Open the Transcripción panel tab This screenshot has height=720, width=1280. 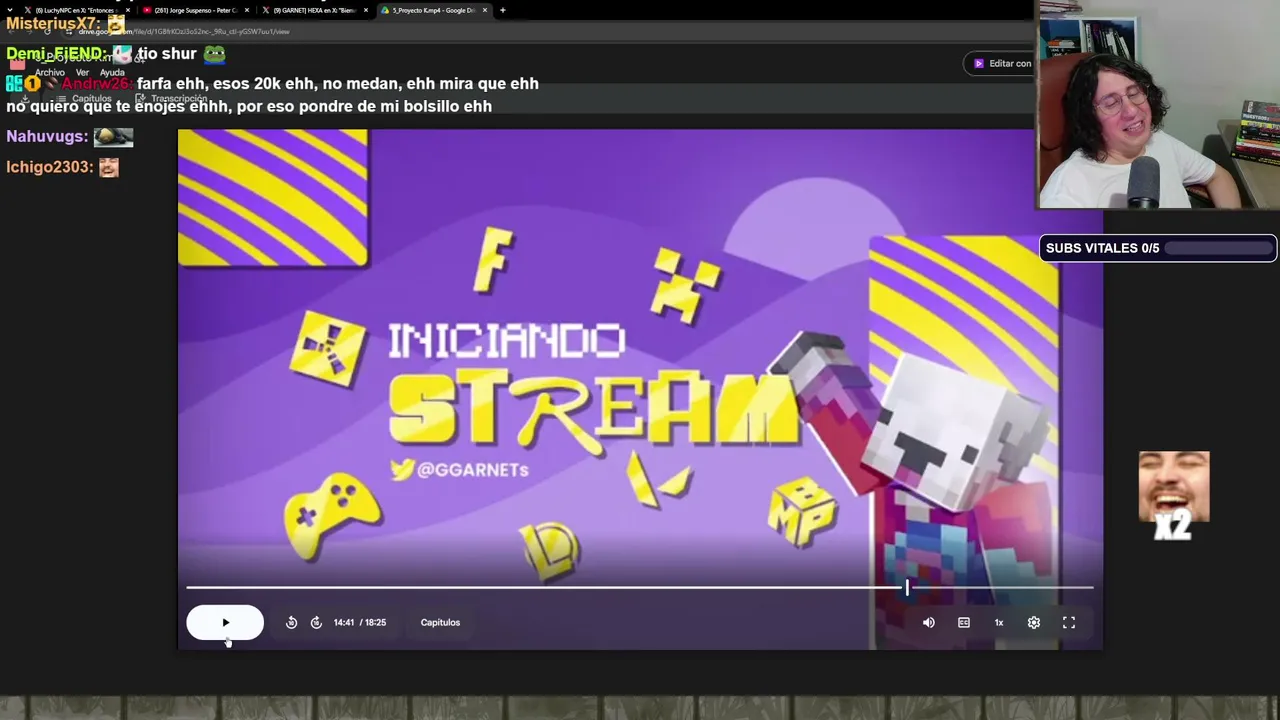pyautogui.click(x=172, y=99)
